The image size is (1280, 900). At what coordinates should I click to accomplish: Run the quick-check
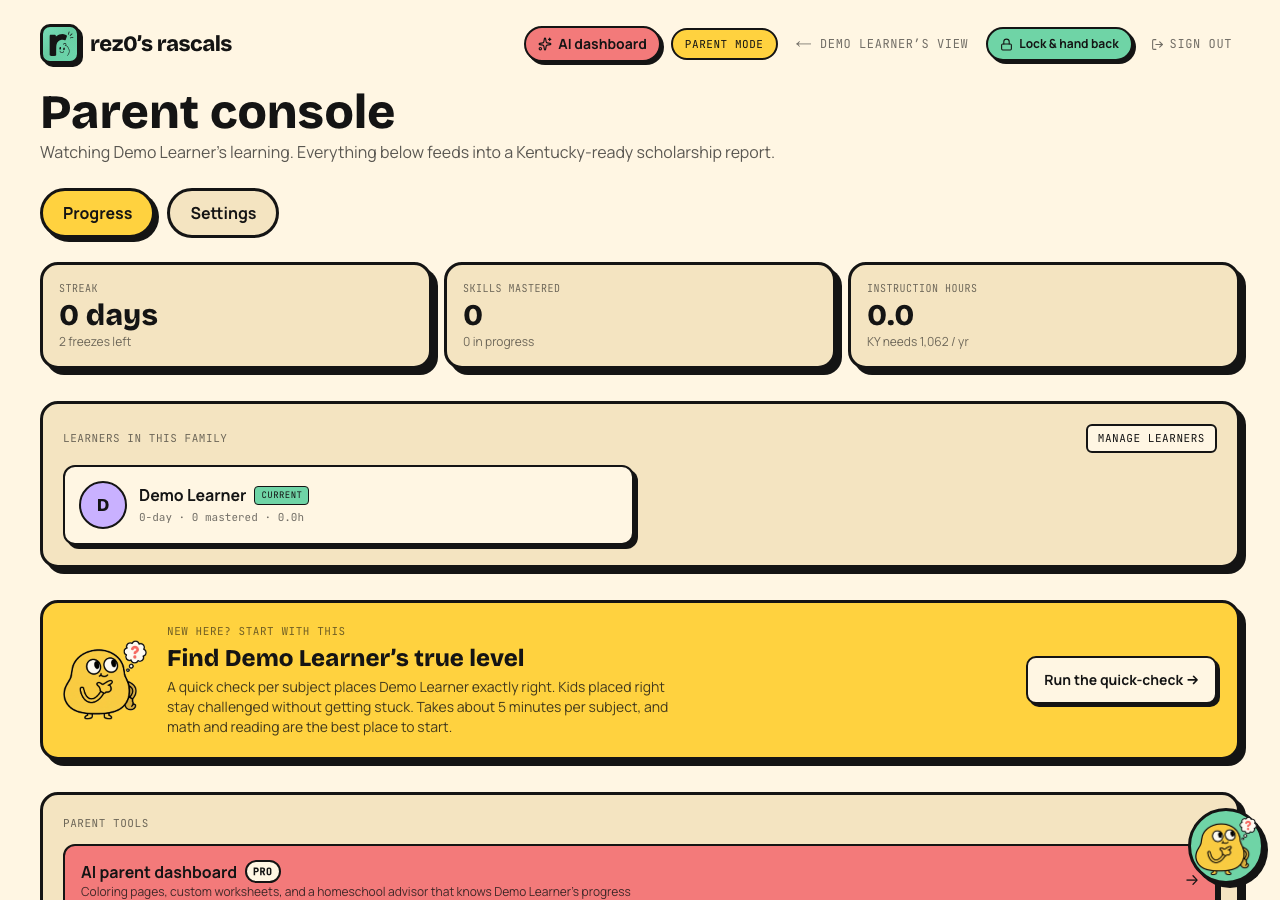click(x=1121, y=680)
